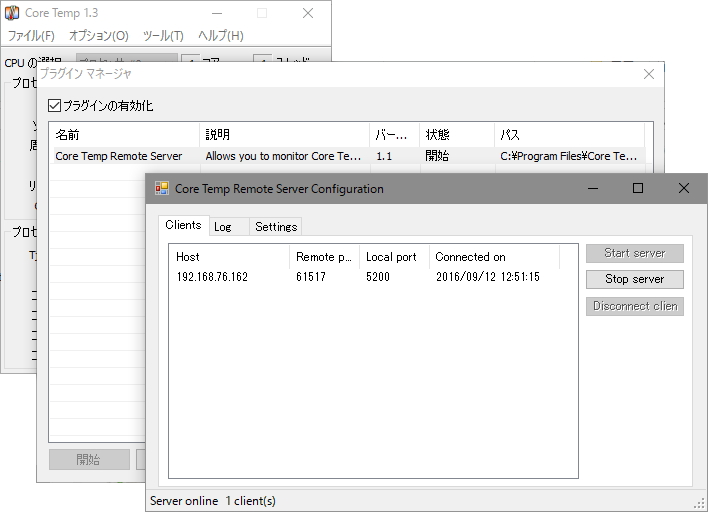Click the Host column header
708x512 pixels.
pyautogui.click(x=229, y=257)
